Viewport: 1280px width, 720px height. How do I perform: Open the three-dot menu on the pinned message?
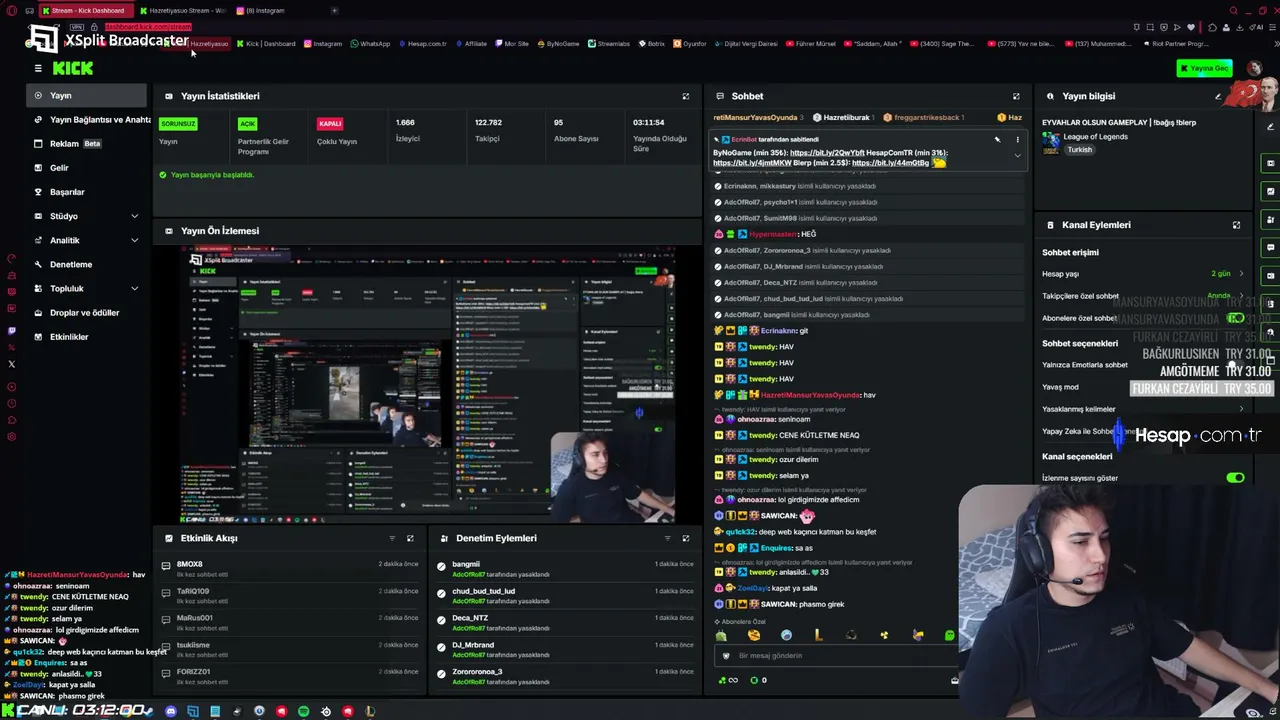(x=1017, y=139)
